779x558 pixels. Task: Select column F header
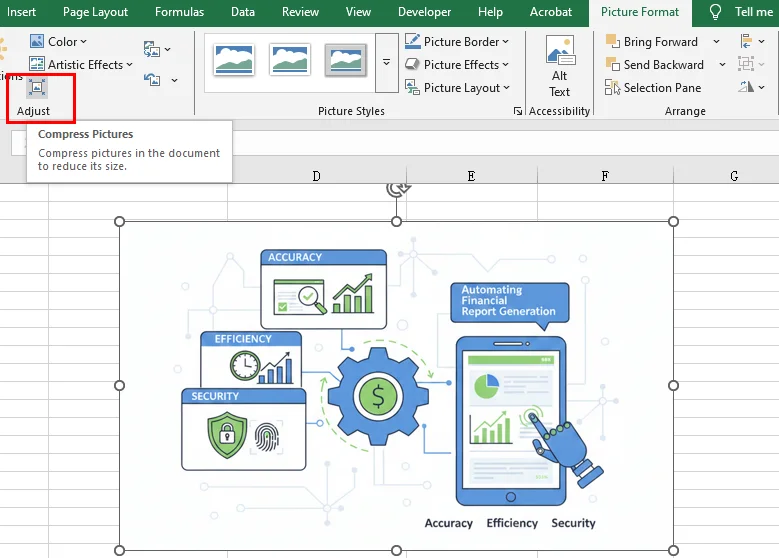click(x=605, y=176)
